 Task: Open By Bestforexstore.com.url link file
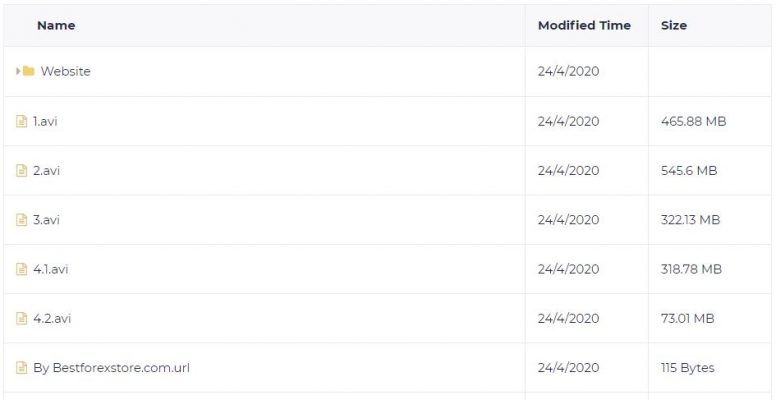111,368
